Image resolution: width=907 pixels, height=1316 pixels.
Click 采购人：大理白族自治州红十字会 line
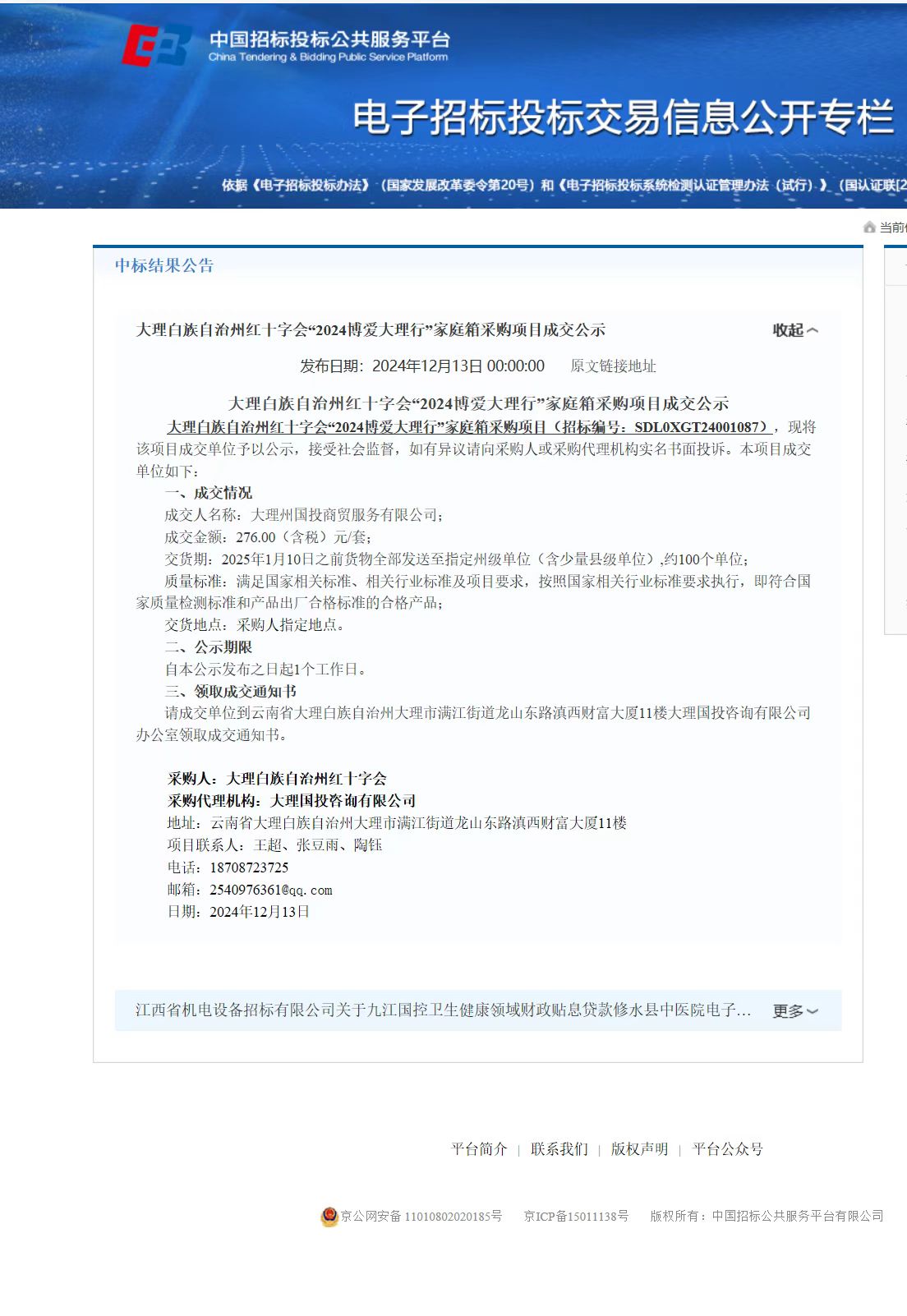point(277,779)
